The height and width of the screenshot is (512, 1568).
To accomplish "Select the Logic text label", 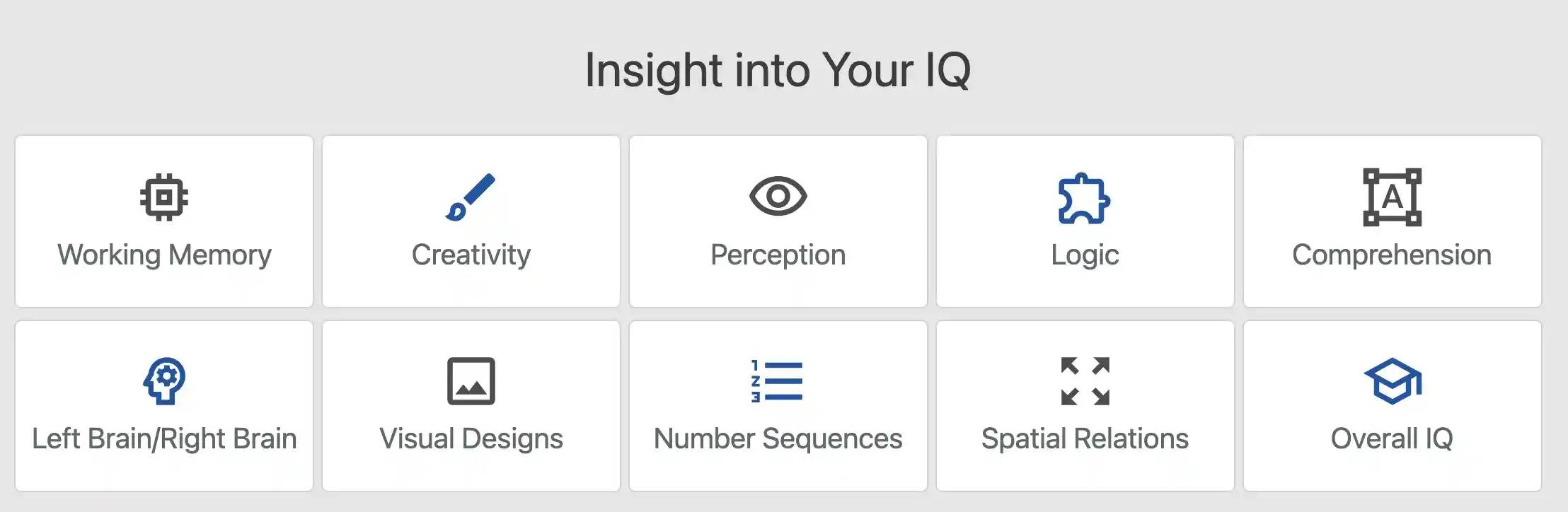I will point(1085,255).
